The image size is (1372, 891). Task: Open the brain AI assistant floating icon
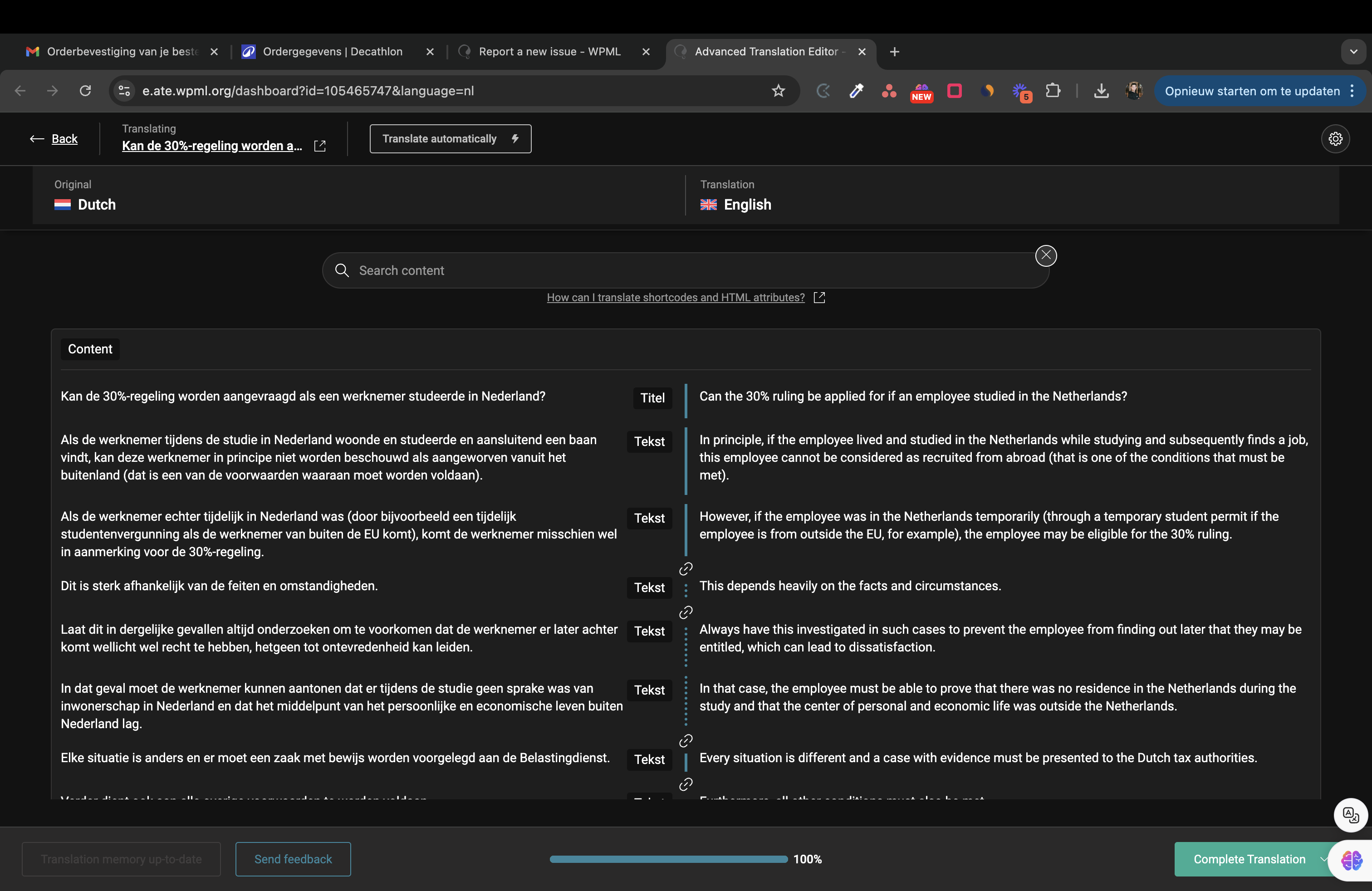click(1351, 861)
